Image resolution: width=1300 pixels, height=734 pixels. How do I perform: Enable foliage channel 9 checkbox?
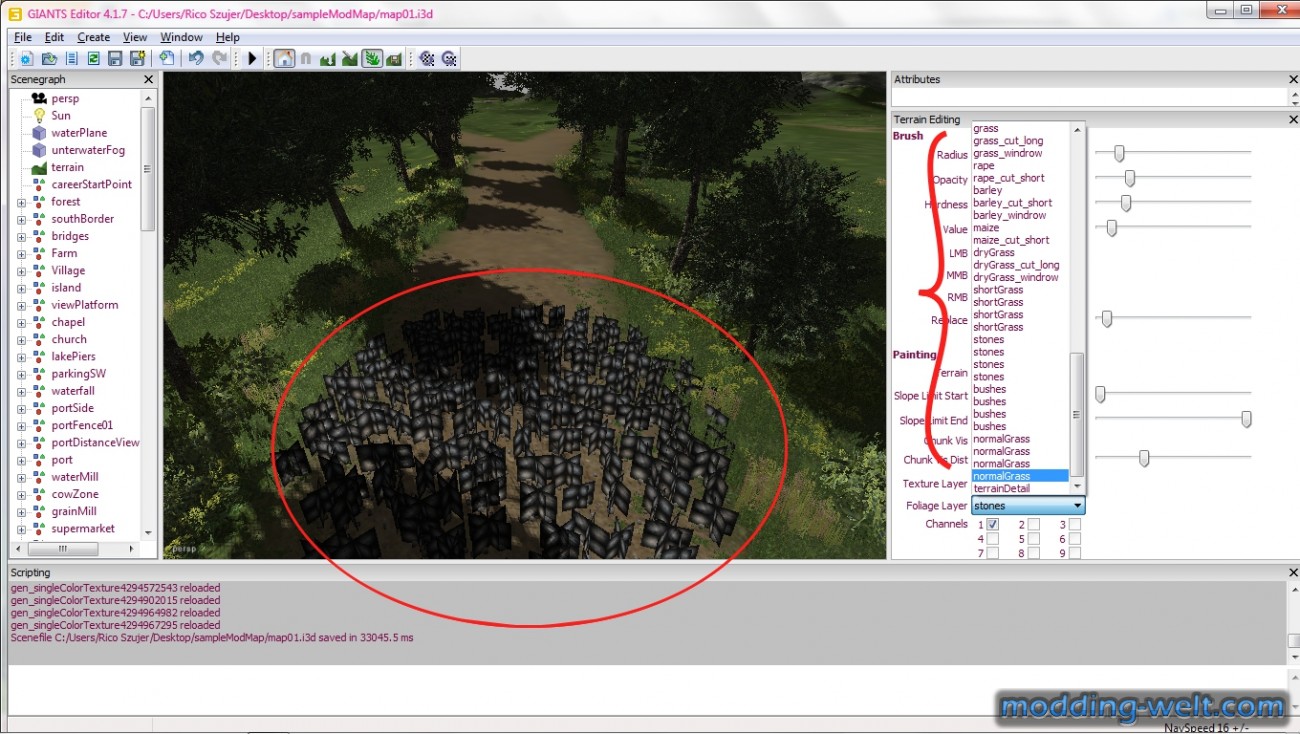click(1075, 553)
